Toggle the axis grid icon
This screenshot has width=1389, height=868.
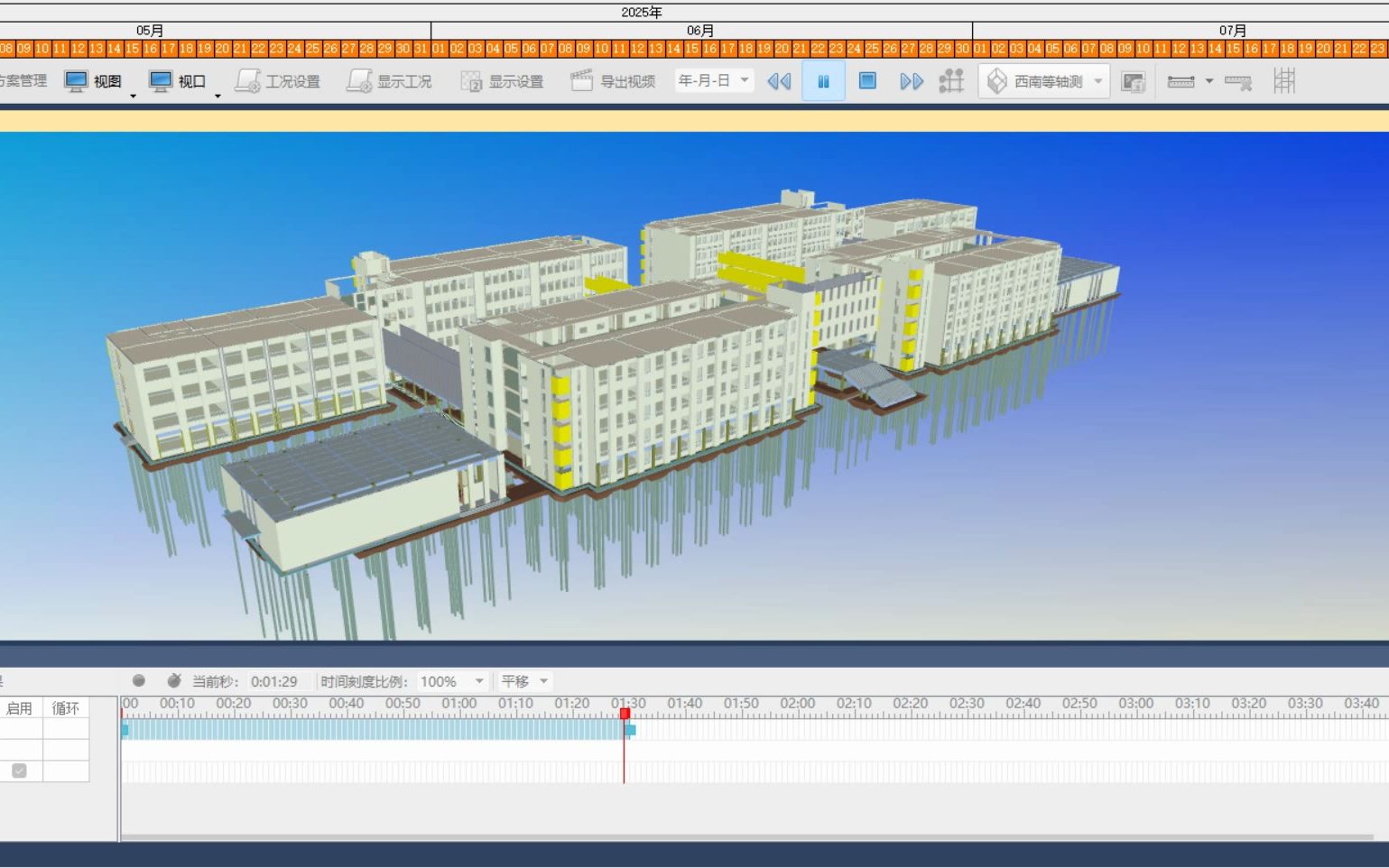click(1285, 81)
